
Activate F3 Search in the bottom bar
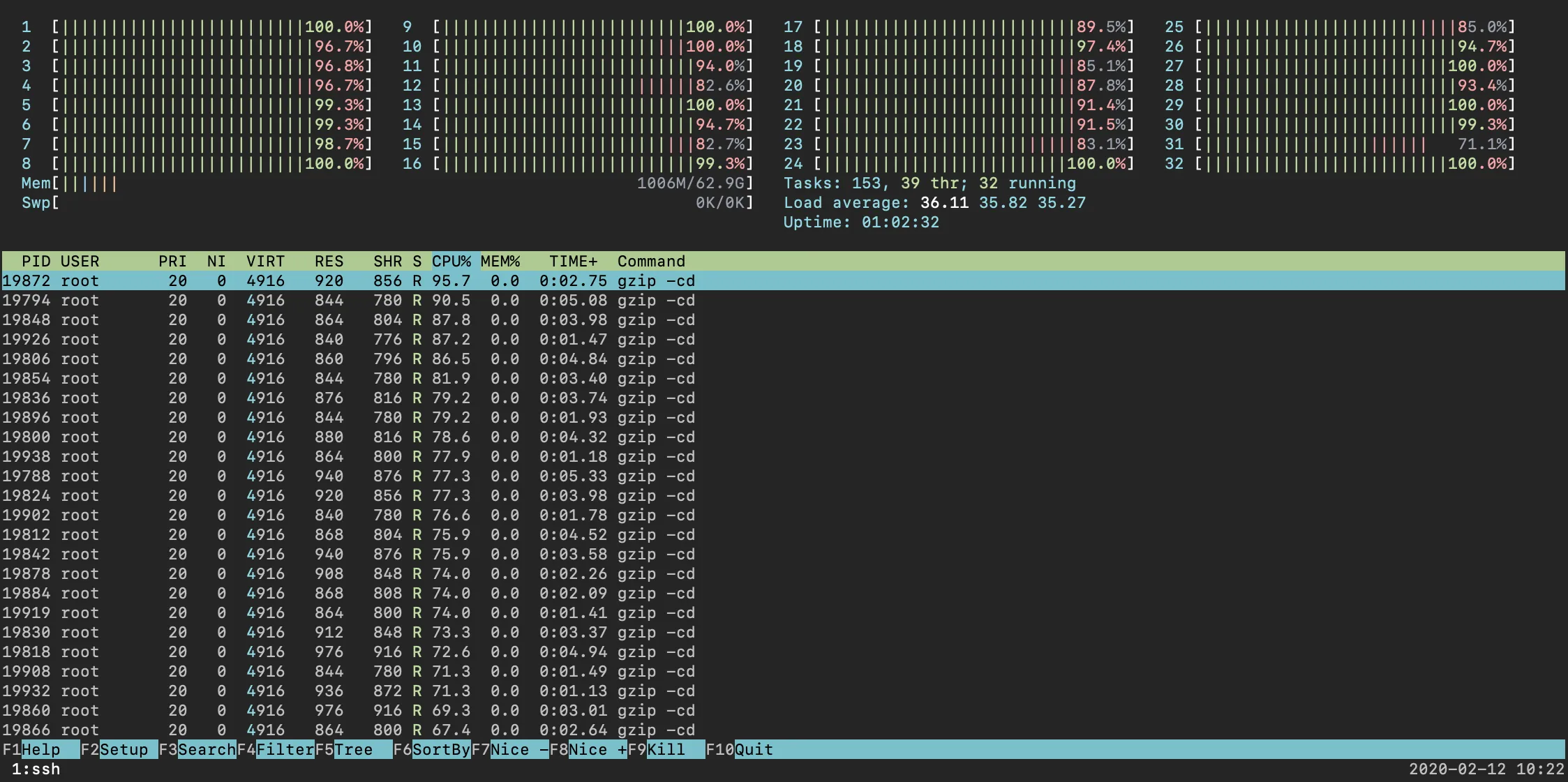coord(206,749)
